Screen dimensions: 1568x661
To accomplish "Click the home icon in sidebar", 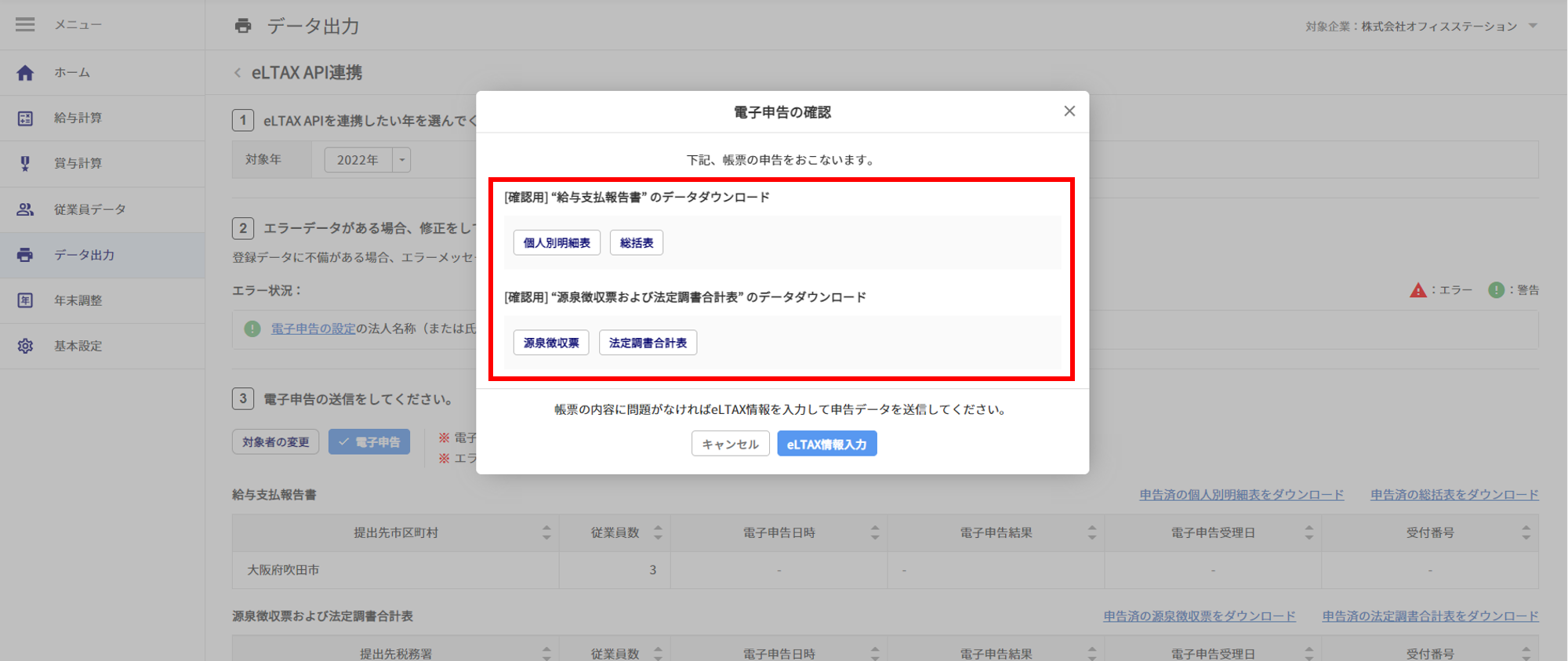I will [x=25, y=73].
